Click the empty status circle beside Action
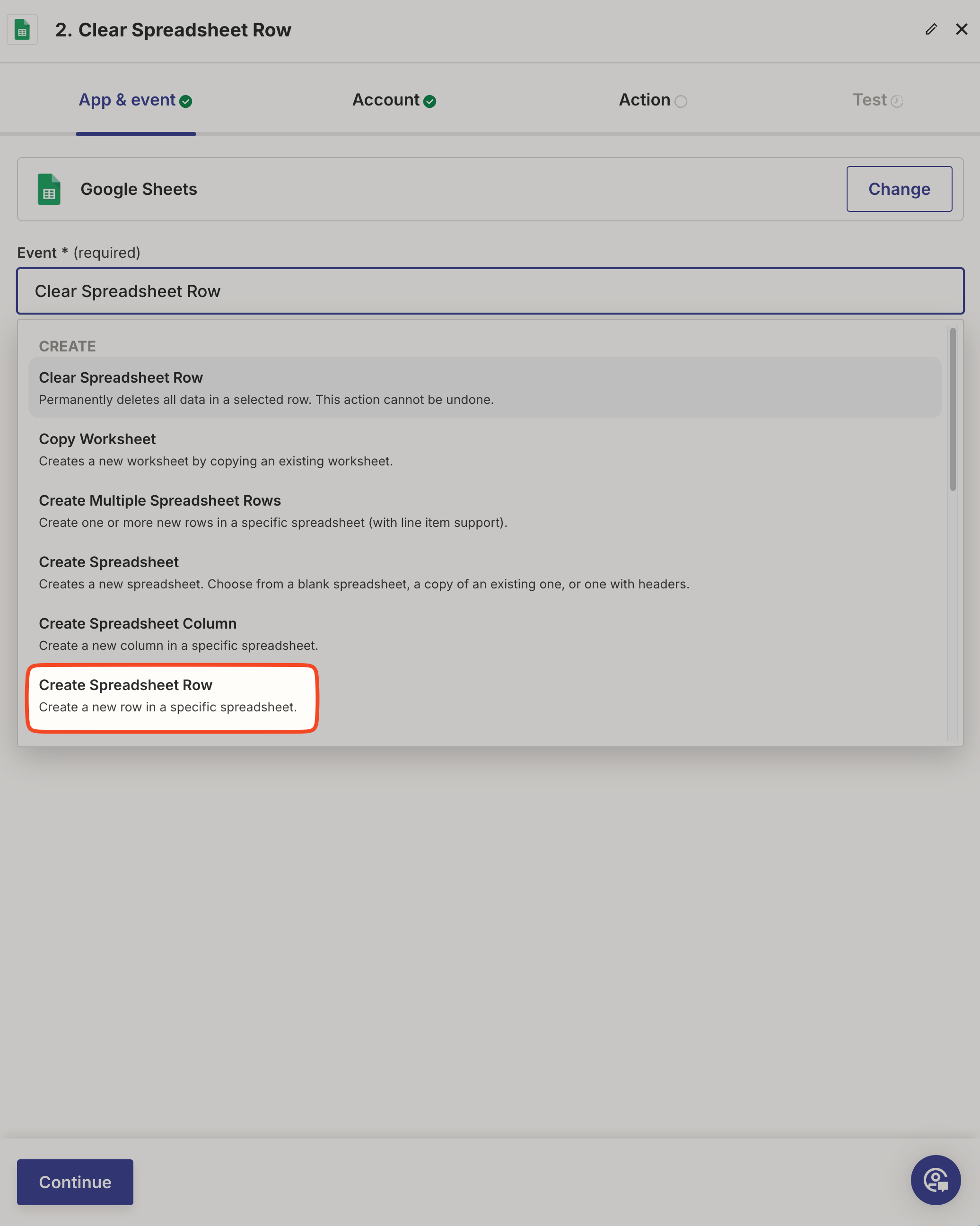The image size is (980, 1226). pos(680,102)
